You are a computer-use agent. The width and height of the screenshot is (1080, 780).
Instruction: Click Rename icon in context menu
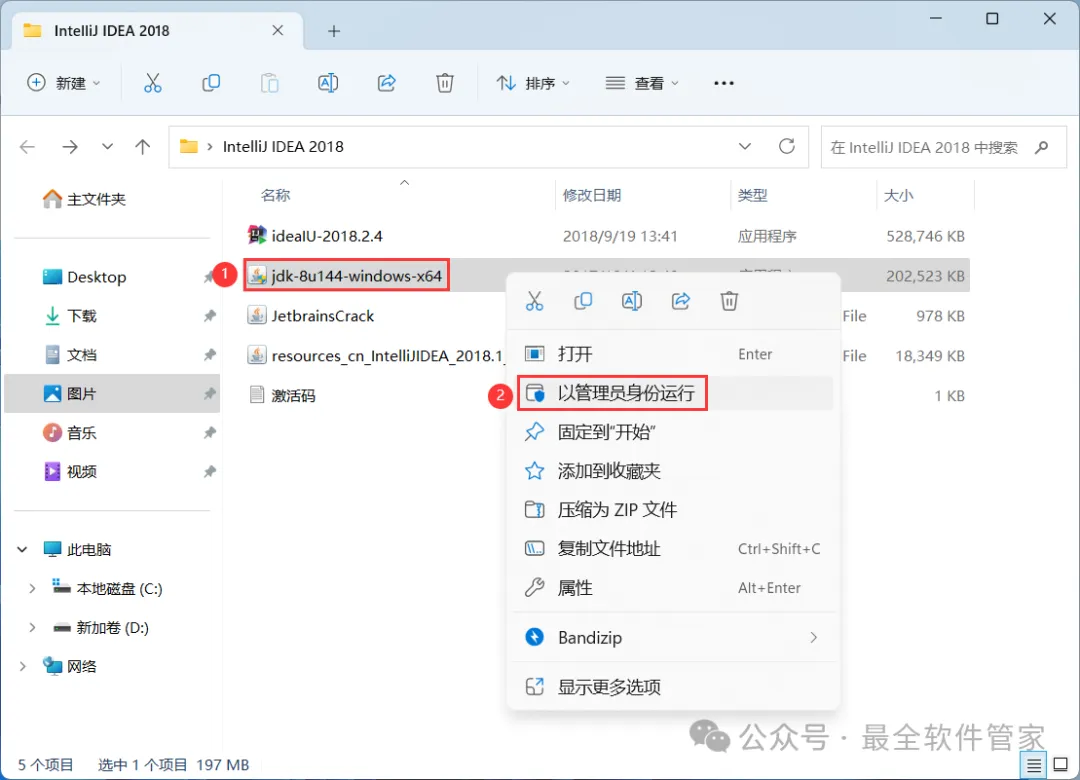click(x=632, y=301)
